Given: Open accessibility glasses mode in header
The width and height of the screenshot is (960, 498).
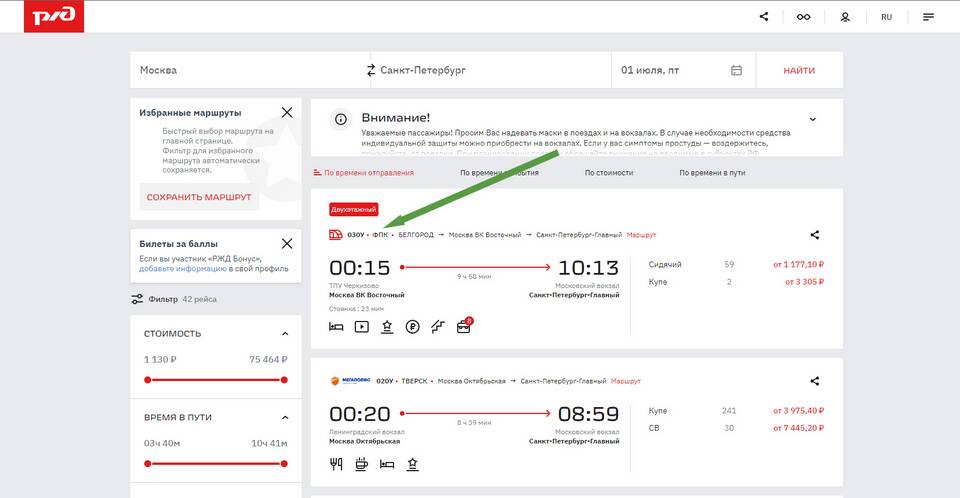Looking at the screenshot, I should pos(803,17).
